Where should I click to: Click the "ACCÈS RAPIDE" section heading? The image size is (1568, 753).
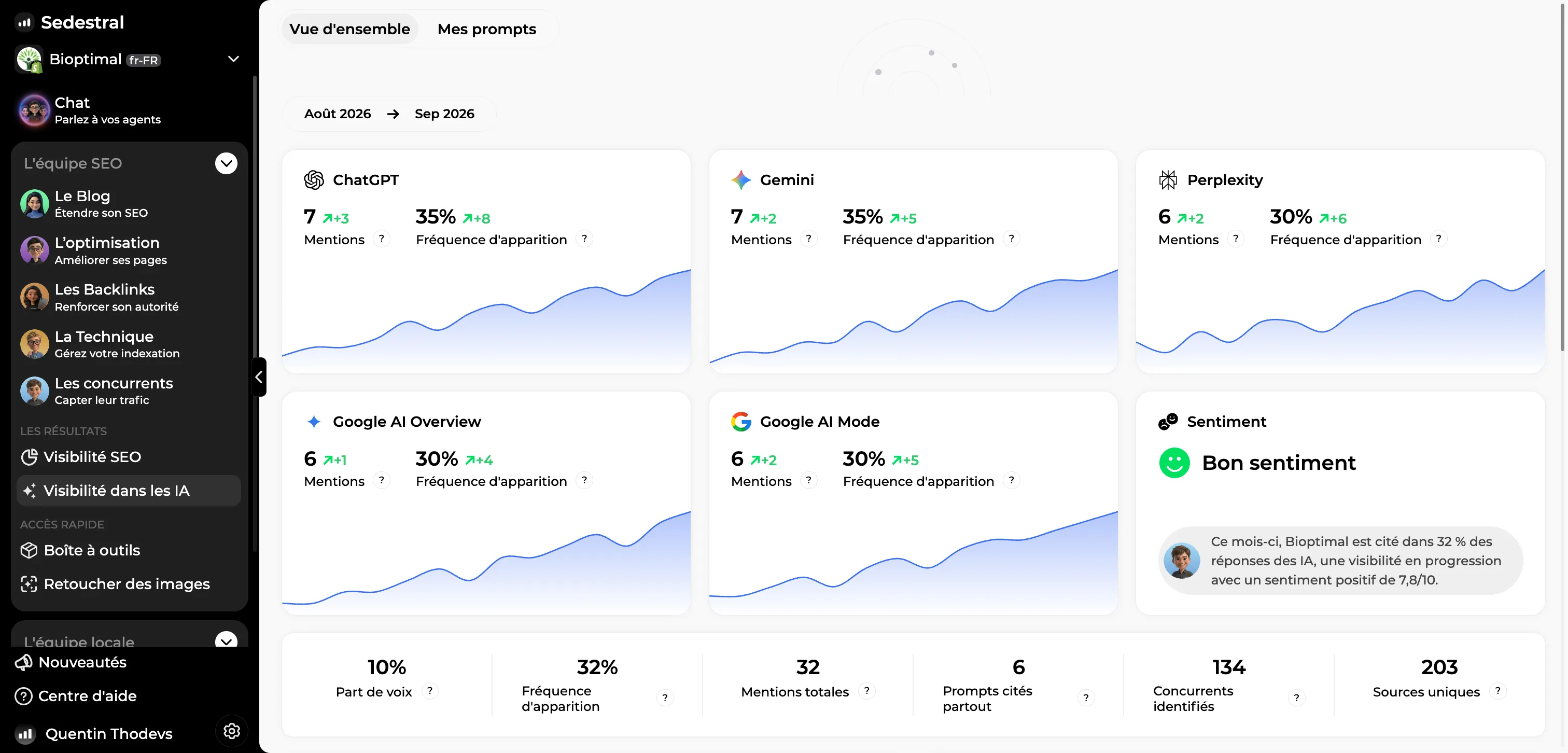[62, 524]
